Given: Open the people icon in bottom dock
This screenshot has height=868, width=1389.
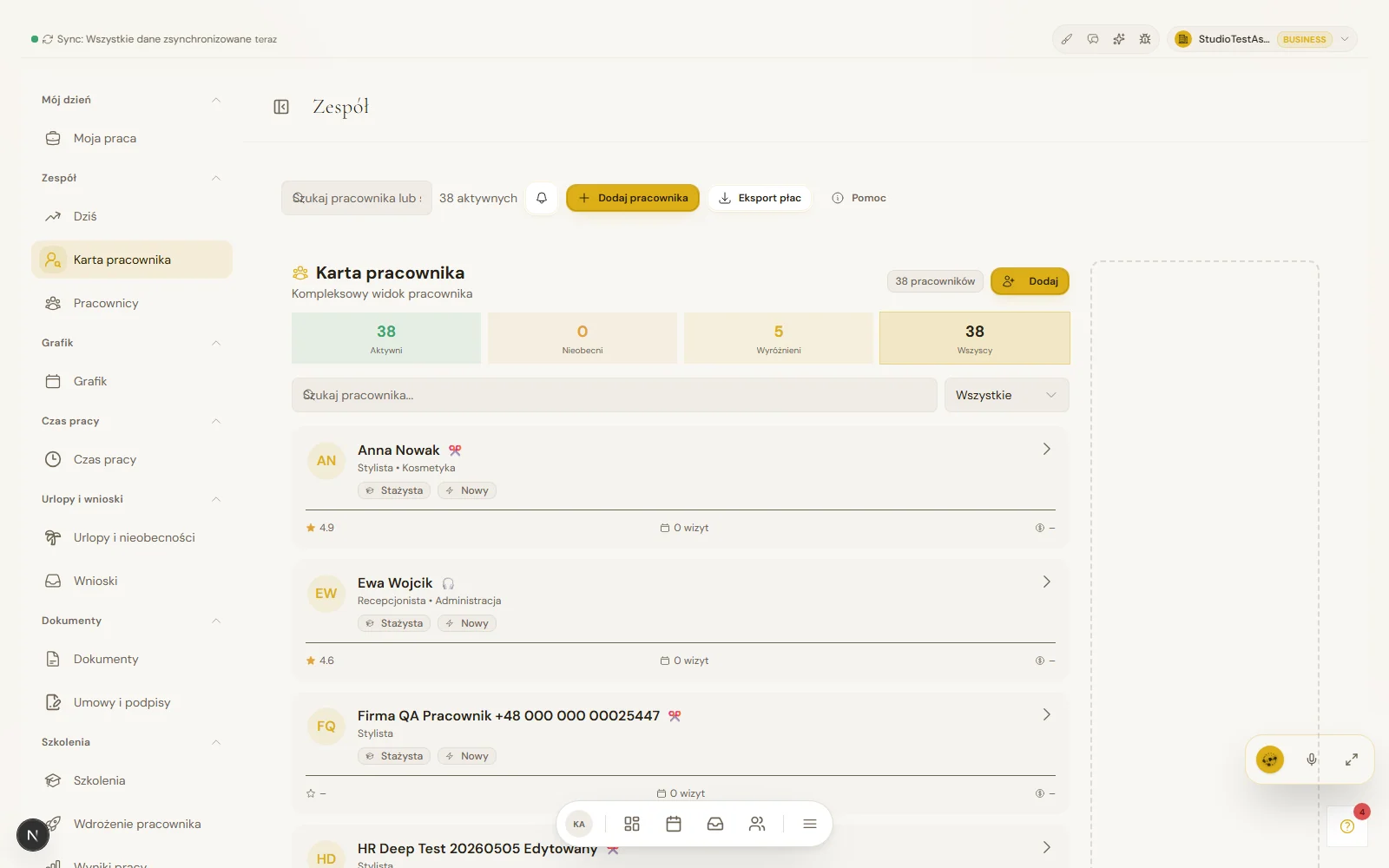Looking at the screenshot, I should [757, 824].
